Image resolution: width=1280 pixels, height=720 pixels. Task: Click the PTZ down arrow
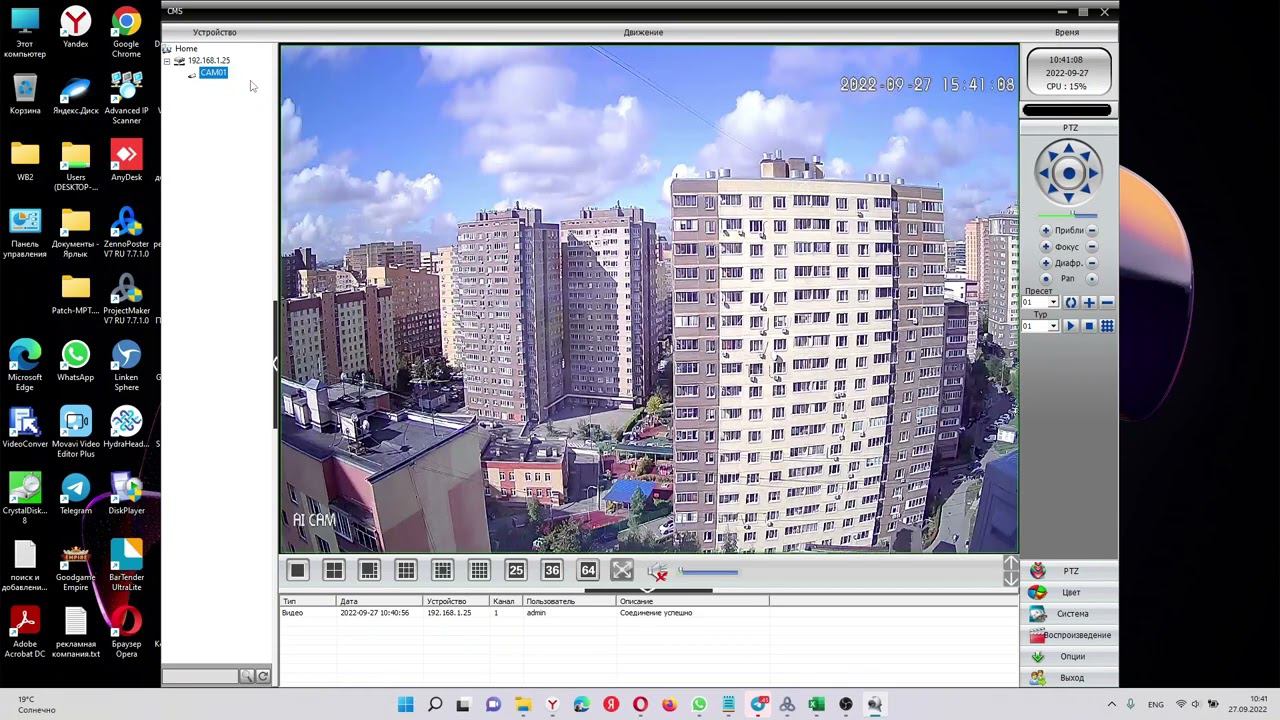[1069, 196]
